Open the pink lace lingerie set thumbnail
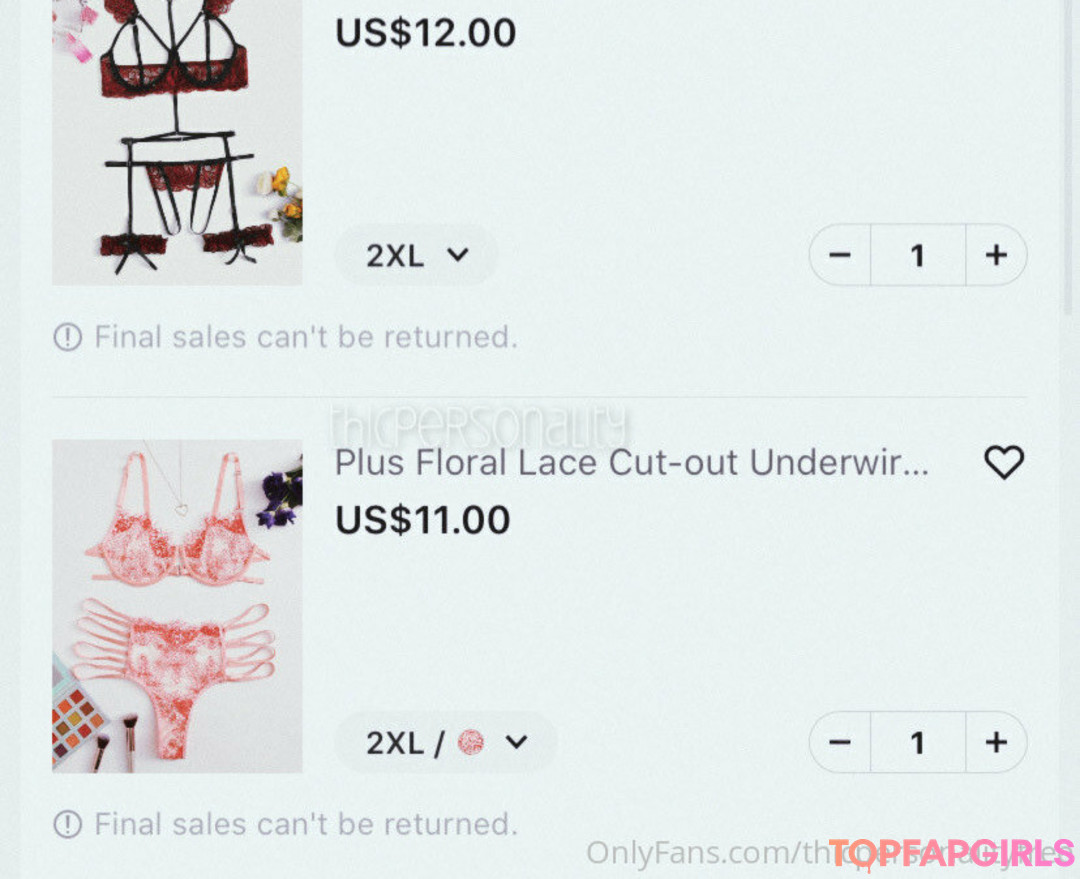The image size is (1080, 879). pyautogui.click(x=177, y=606)
